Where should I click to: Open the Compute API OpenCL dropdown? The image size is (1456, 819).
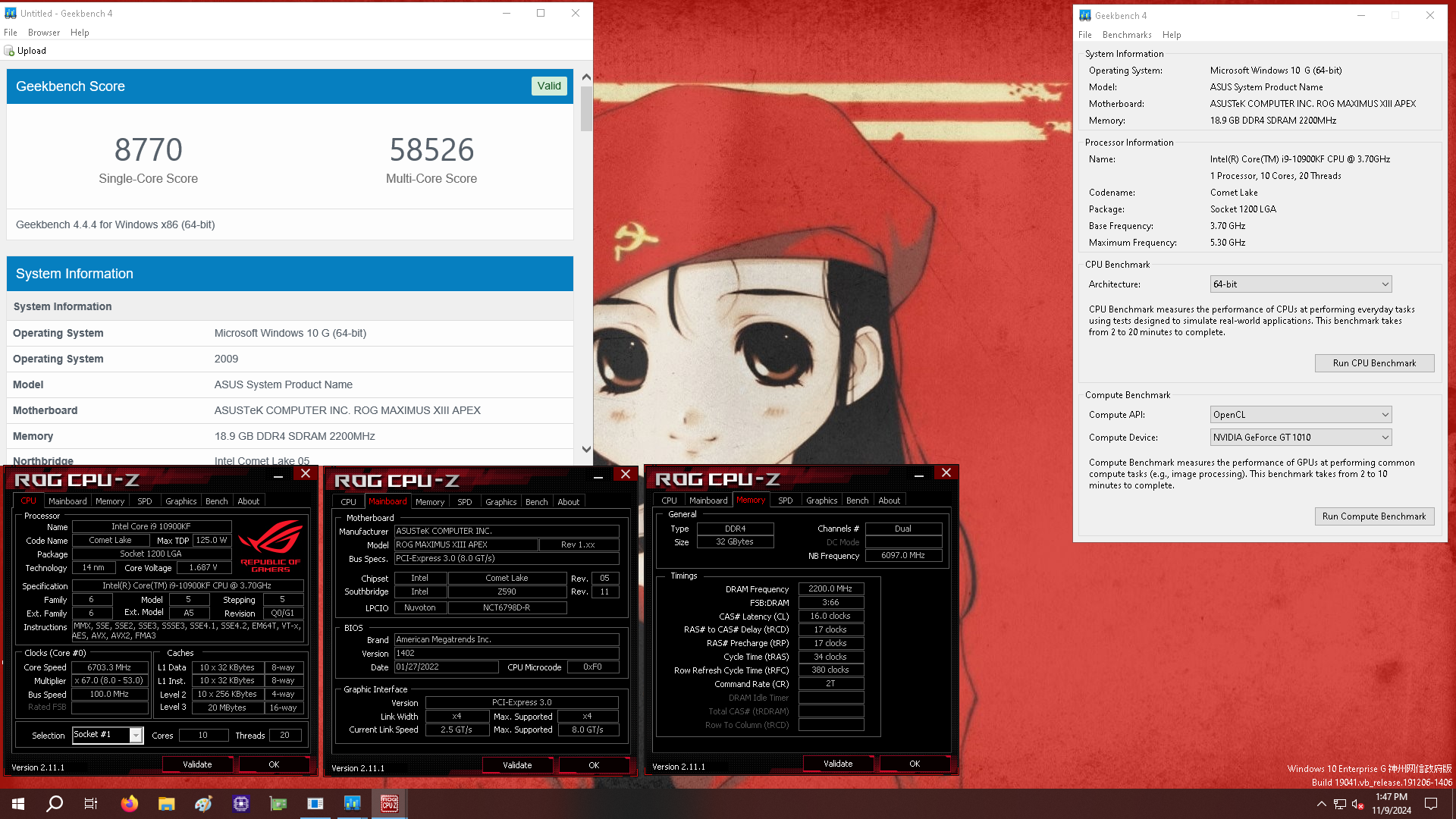coord(1301,415)
